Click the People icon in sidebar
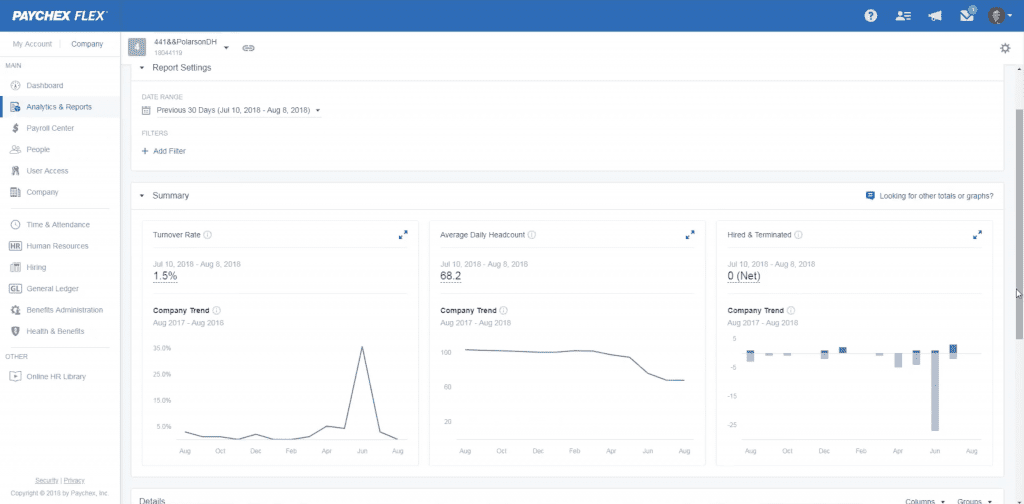 coord(16,150)
